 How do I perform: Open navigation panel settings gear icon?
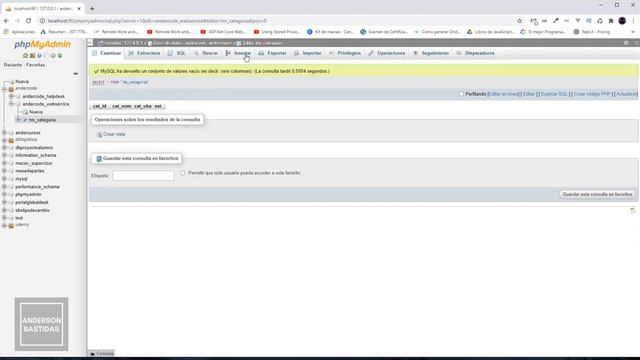point(53,56)
